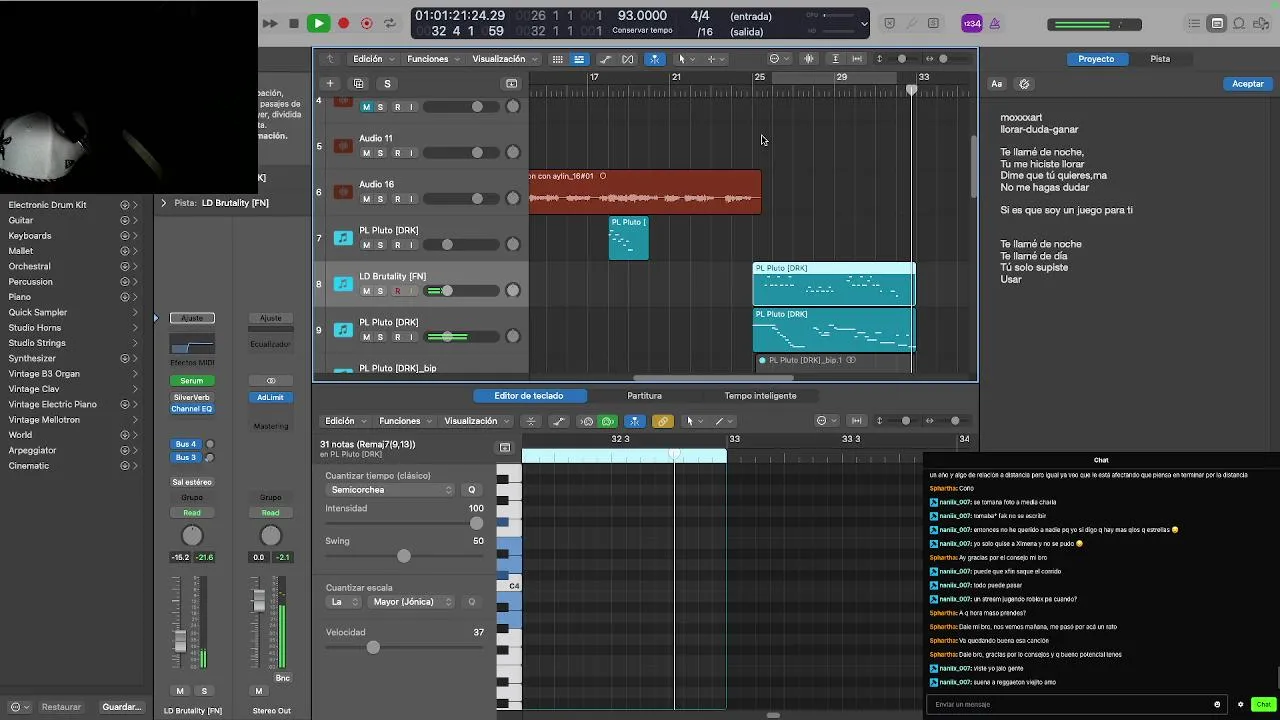Open the pencil tool menu in piano roll
The image size is (1280, 720).
tap(722, 421)
